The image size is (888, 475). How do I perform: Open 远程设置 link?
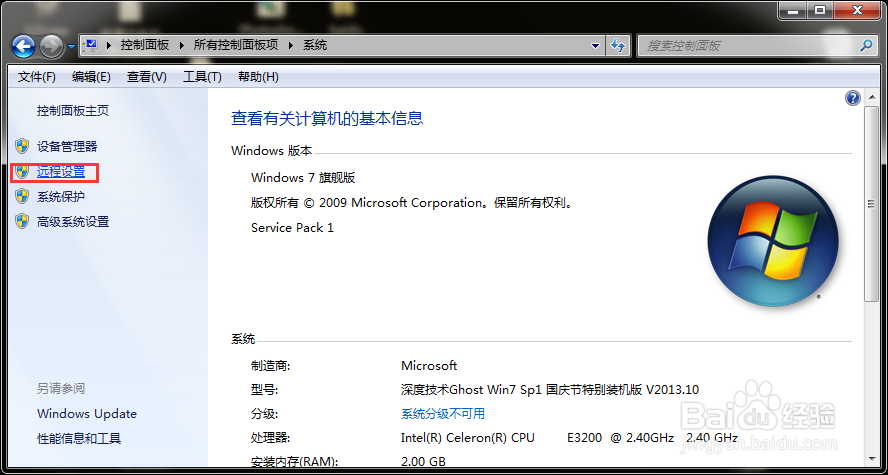[61, 172]
